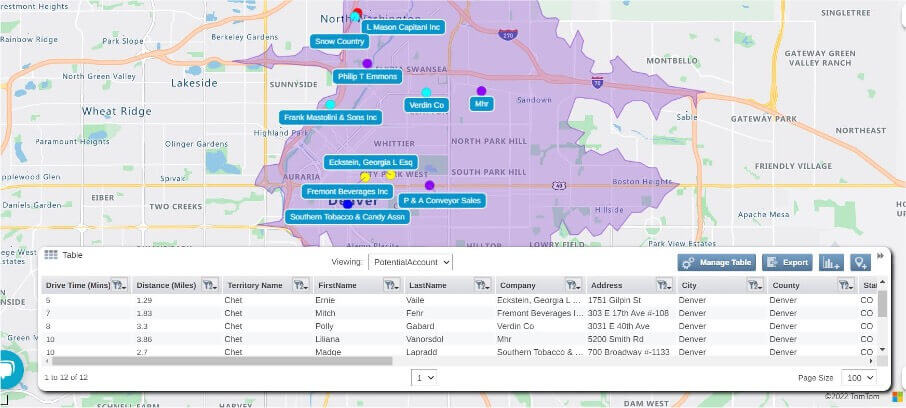The width and height of the screenshot is (906, 408).
Task: Click the table scroll-down arrow
Action: pyautogui.click(x=882, y=350)
